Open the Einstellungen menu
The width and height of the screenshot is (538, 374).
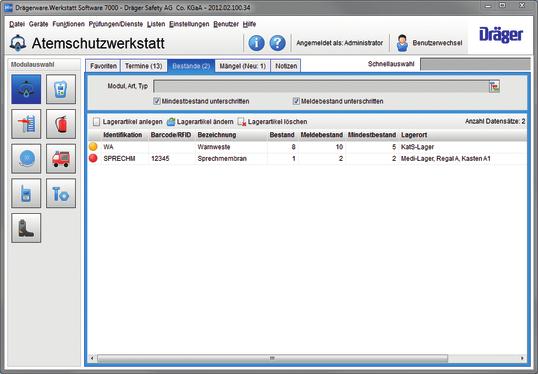coord(189,24)
